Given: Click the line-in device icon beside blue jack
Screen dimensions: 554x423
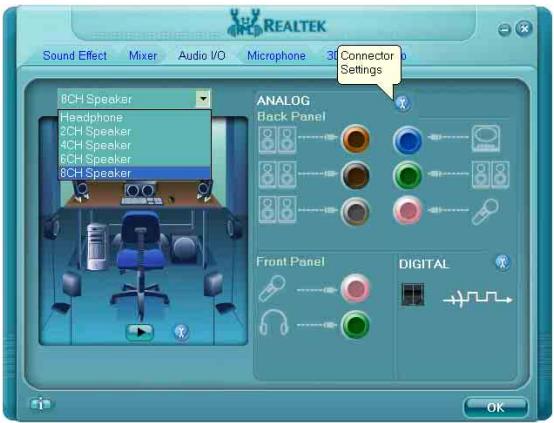Looking at the screenshot, I should pos(486,138).
